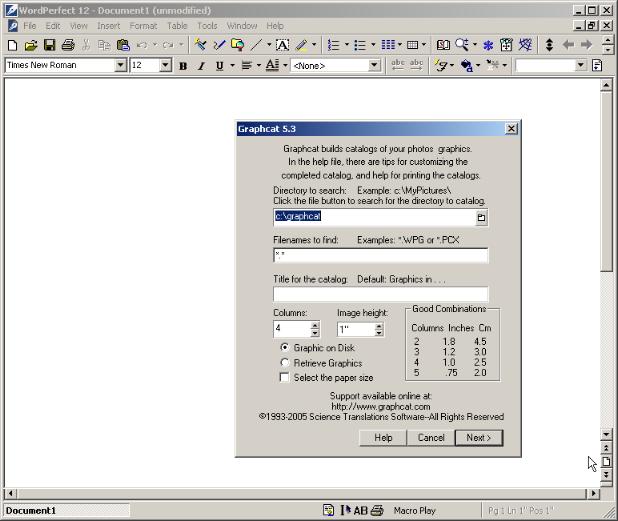
Task: Click the Justification alignment icon
Action: click(247, 66)
